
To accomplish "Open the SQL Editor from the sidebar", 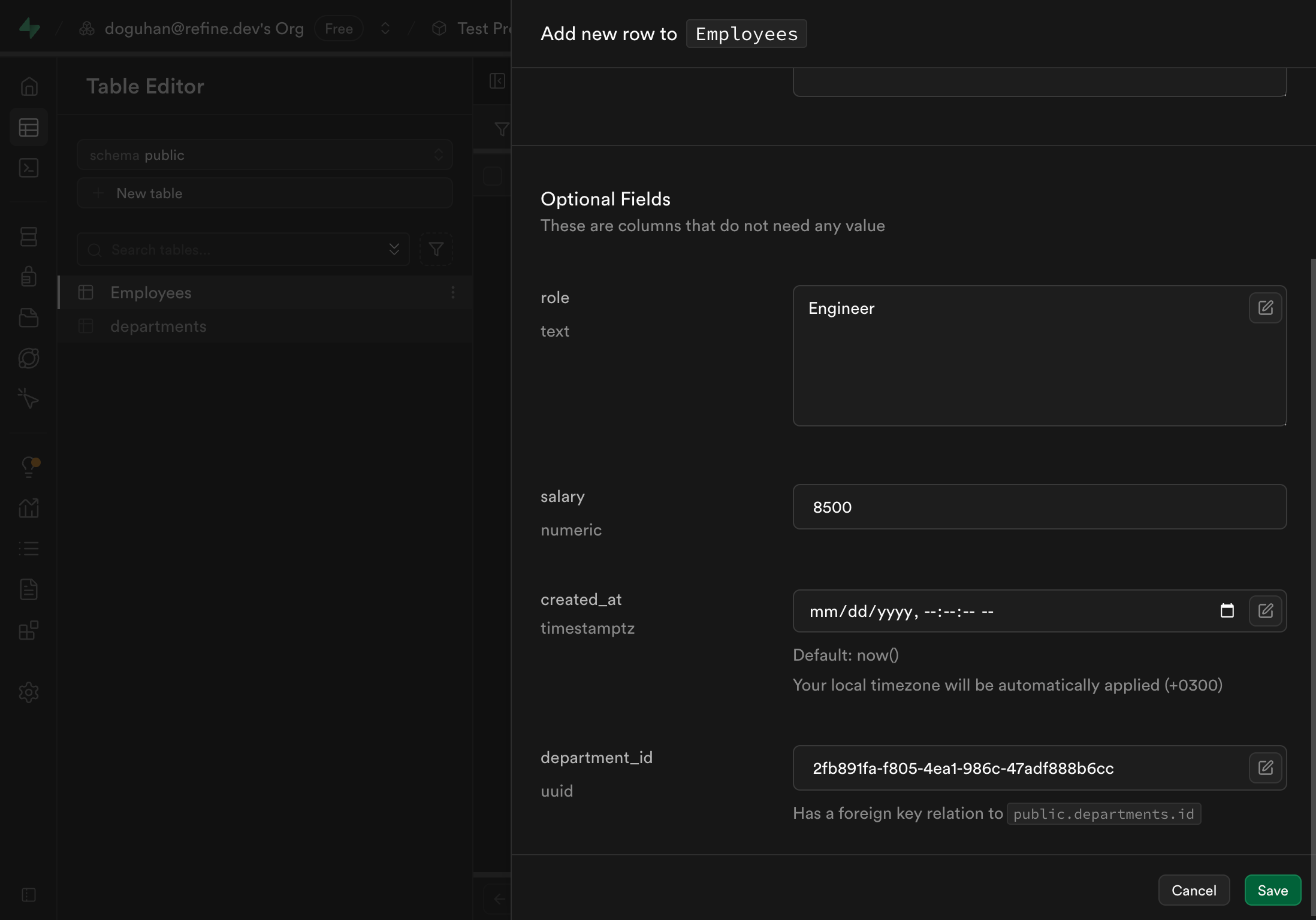I will (x=29, y=168).
